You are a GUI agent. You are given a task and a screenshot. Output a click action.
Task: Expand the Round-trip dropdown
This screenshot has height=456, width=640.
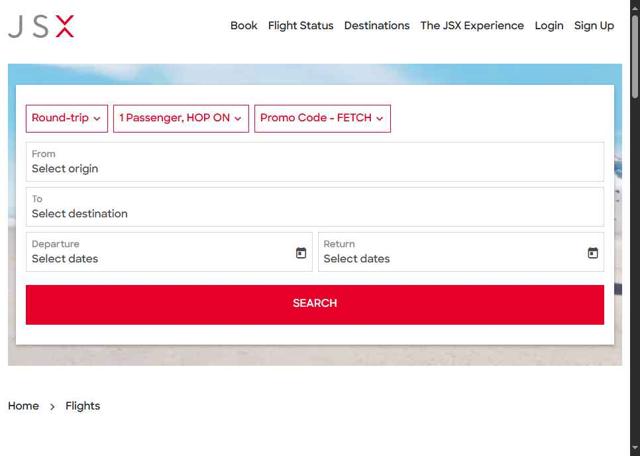click(66, 118)
